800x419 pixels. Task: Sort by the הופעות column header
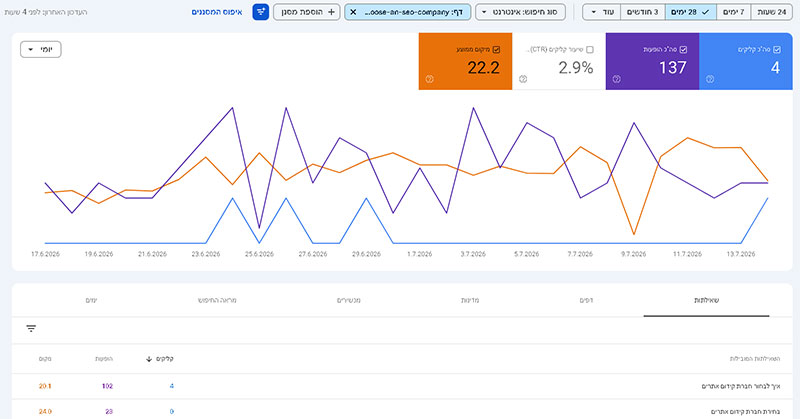pyautogui.click(x=104, y=359)
